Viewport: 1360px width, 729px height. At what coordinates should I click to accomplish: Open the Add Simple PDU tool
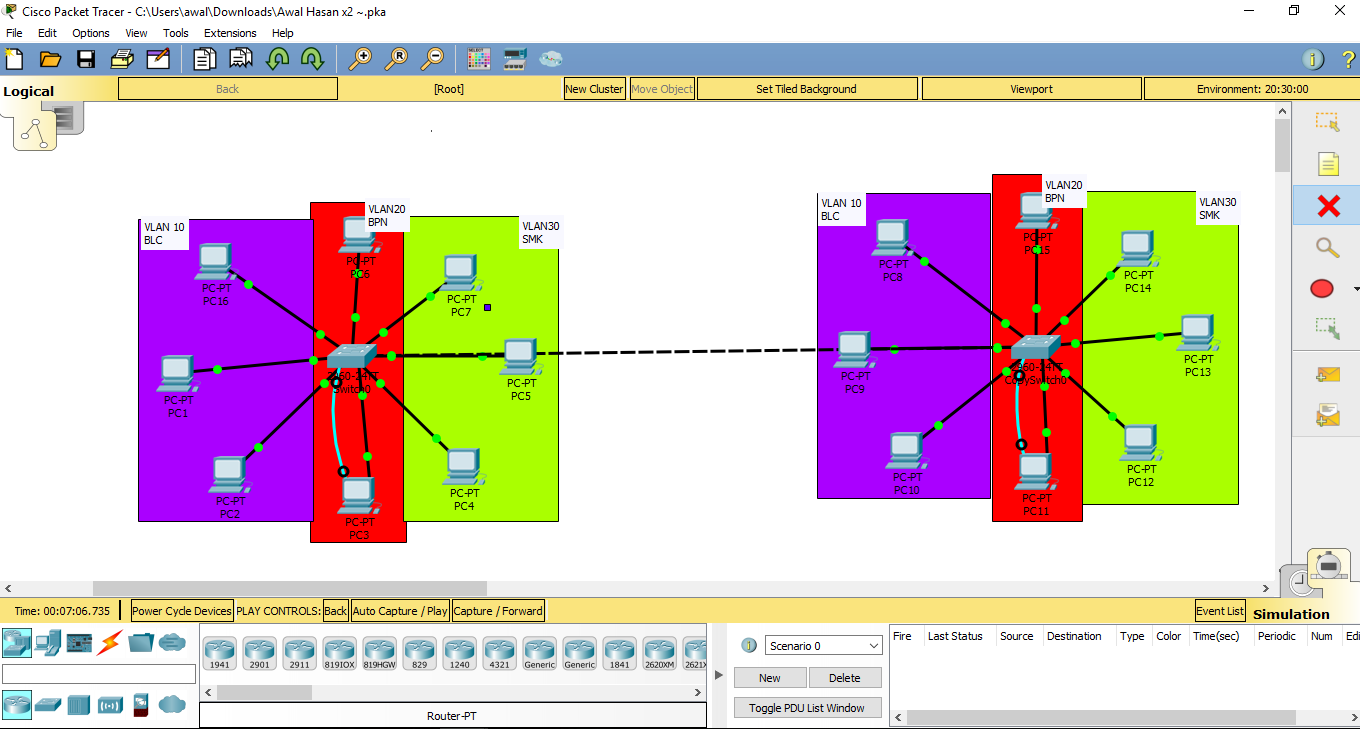pos(1327,374)
